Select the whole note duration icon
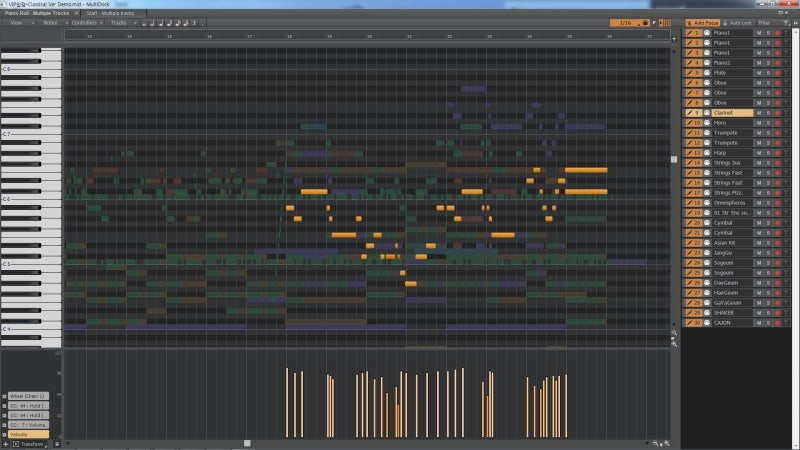The height and width of the screenshot is (450, 800). pos(144,23)
